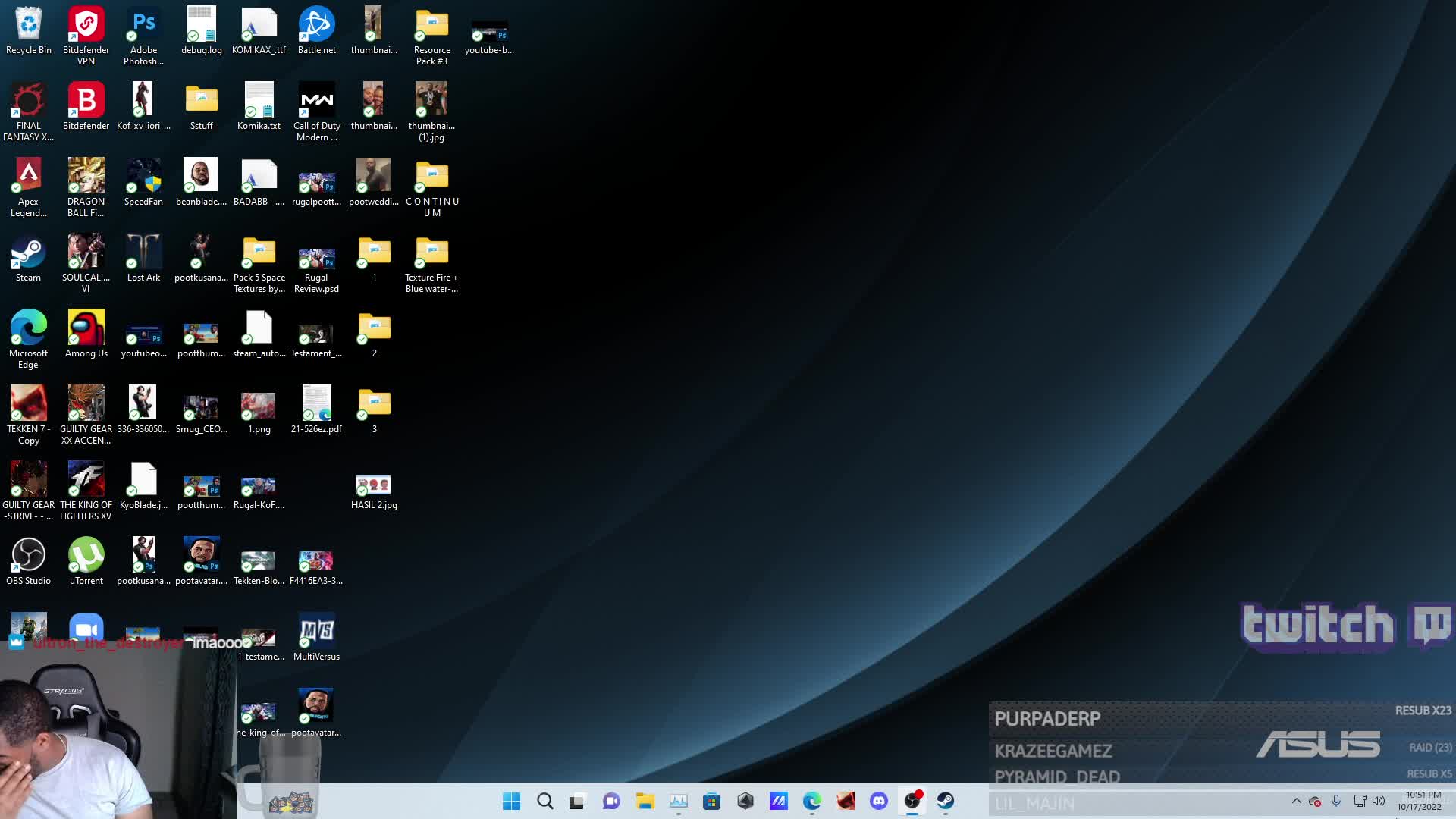Launch the Steam desktop shortcut
This screenshot has height=819, width=1456.
29,259
